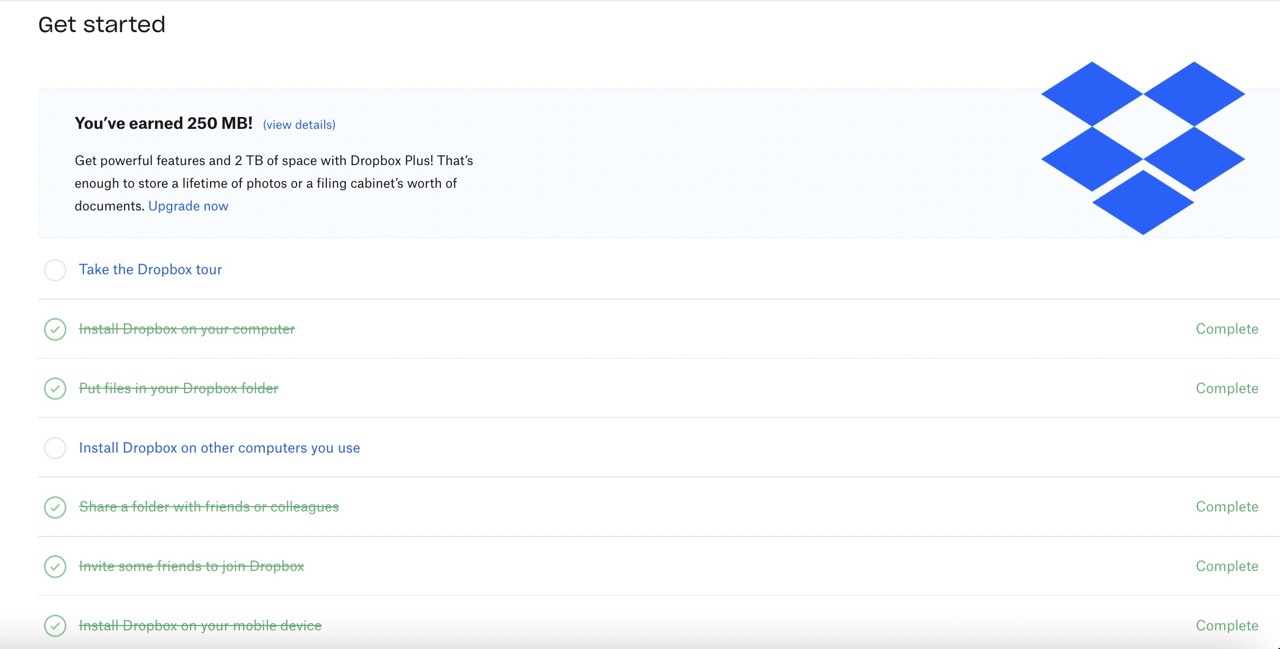Open Take the Dropbox tour

(150, 269)
